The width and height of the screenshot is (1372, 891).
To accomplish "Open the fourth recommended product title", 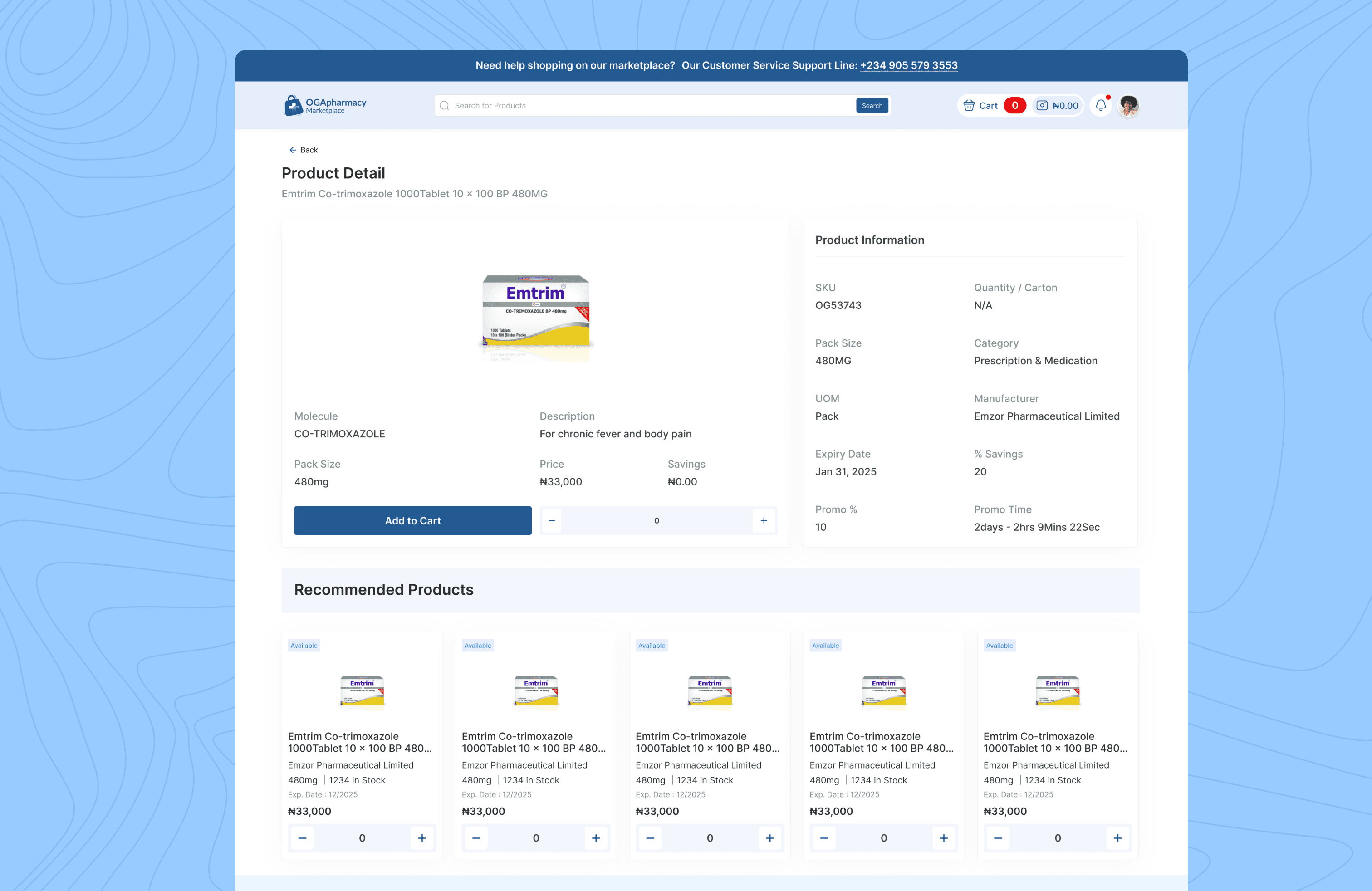I will point(882,742).
